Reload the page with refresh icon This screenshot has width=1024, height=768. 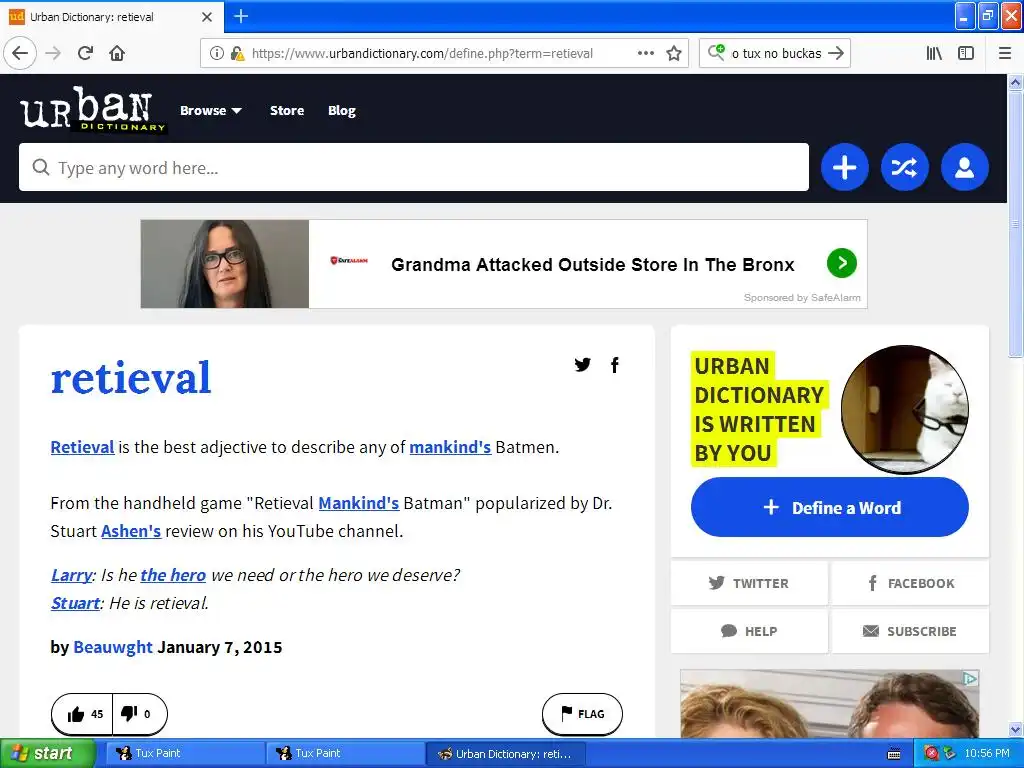point(85,53)
